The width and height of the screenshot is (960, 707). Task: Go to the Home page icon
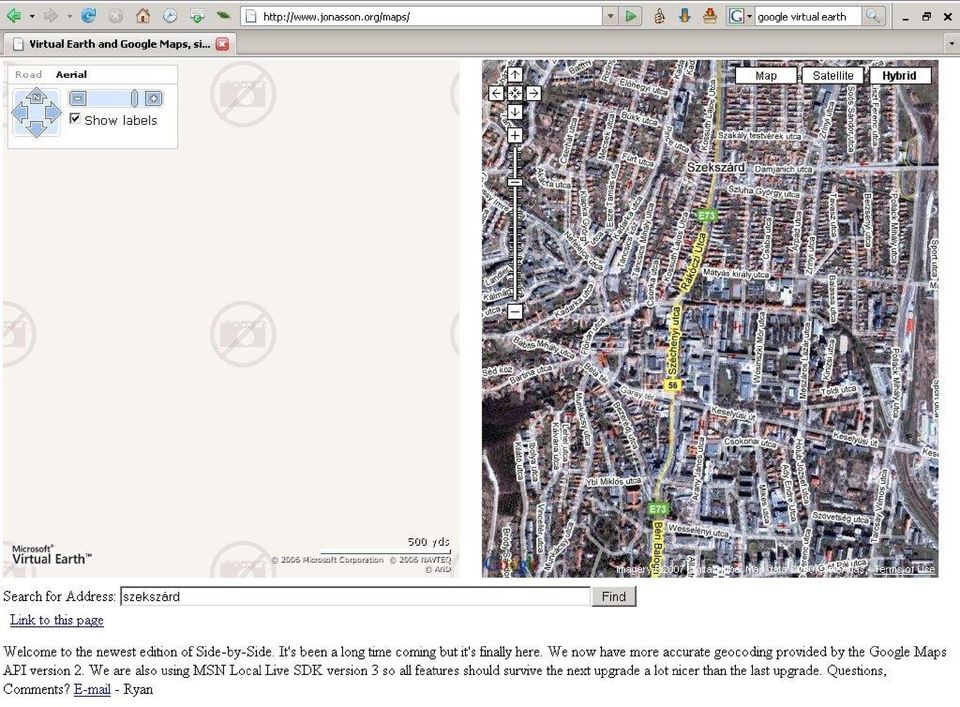click(x=143, y=16)
